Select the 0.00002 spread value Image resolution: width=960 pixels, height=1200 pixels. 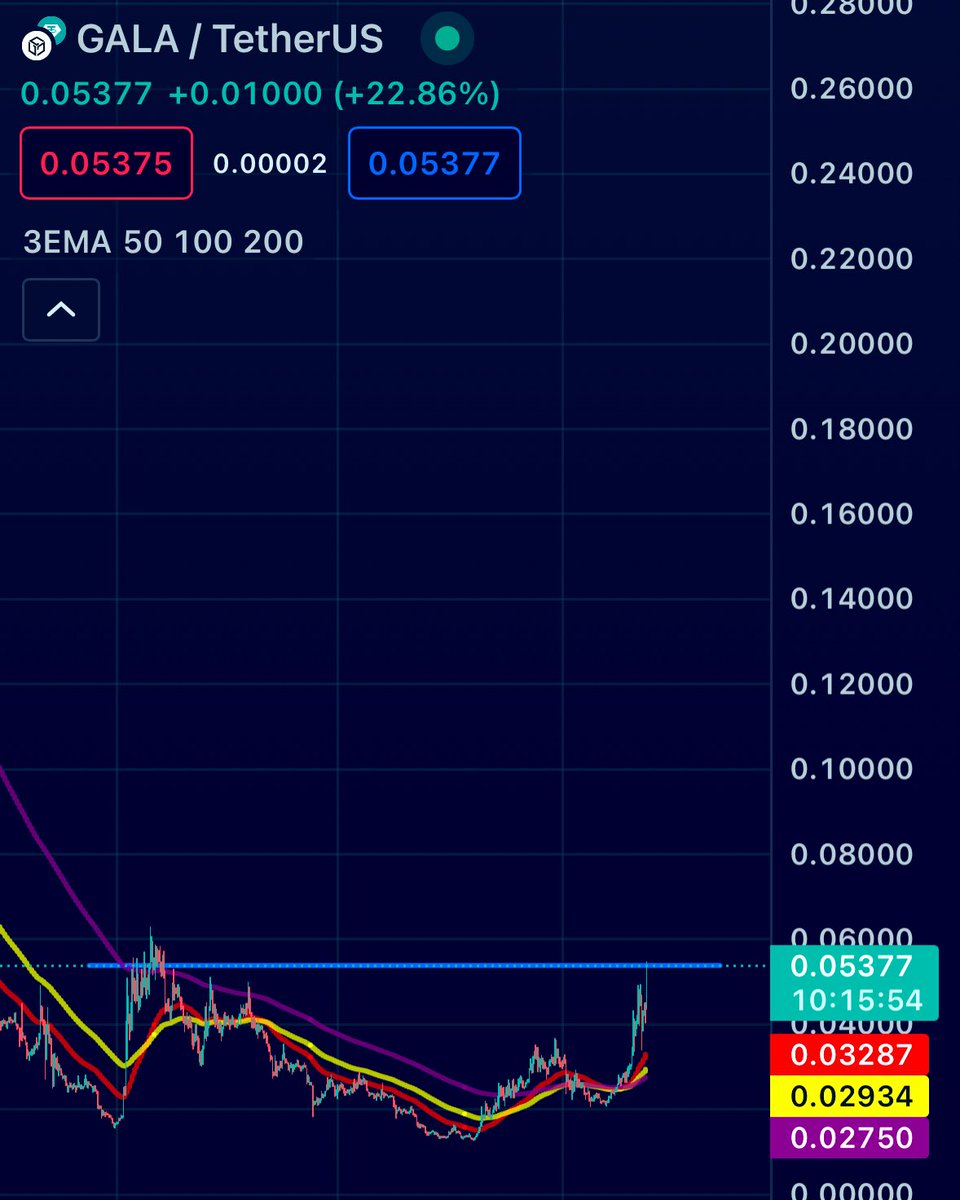pyautogui.click(x=270, y=164)
